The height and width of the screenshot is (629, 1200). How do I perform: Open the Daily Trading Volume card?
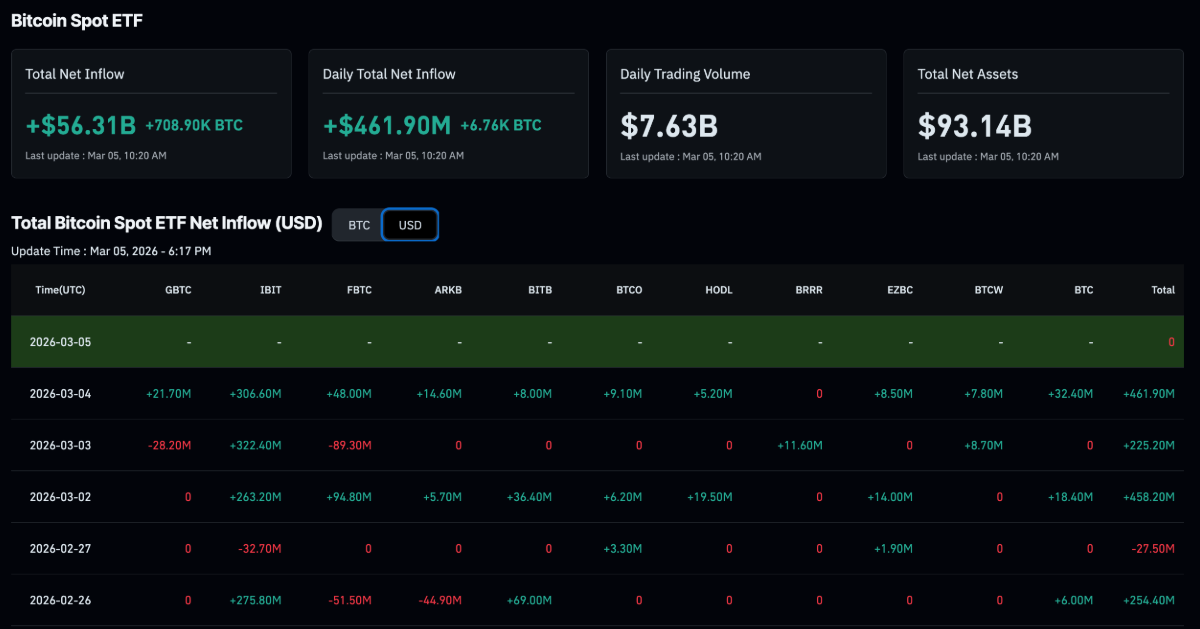745,113
